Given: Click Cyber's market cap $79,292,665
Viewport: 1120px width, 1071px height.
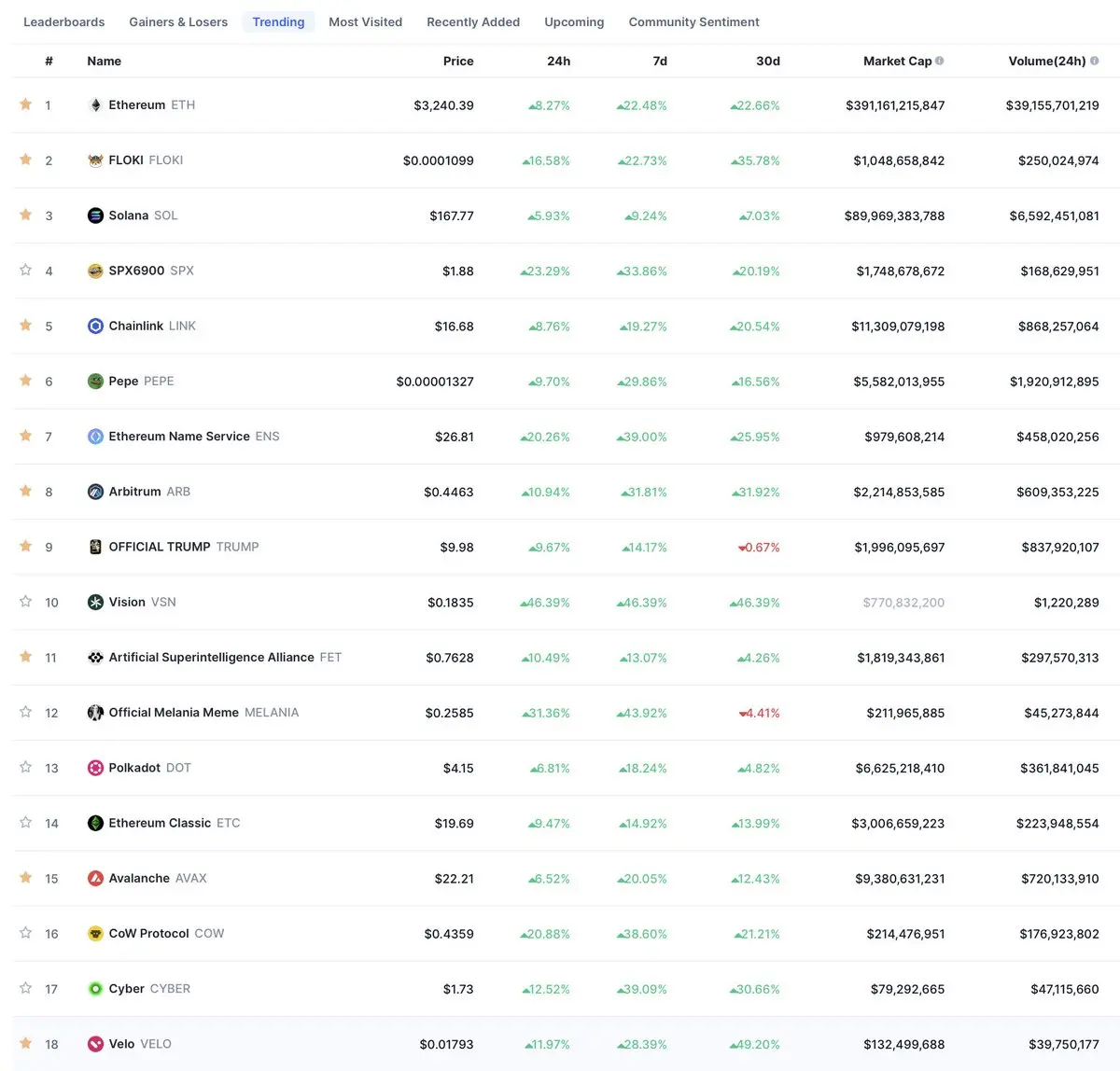Looking at the screenshot, I should 907,989.
